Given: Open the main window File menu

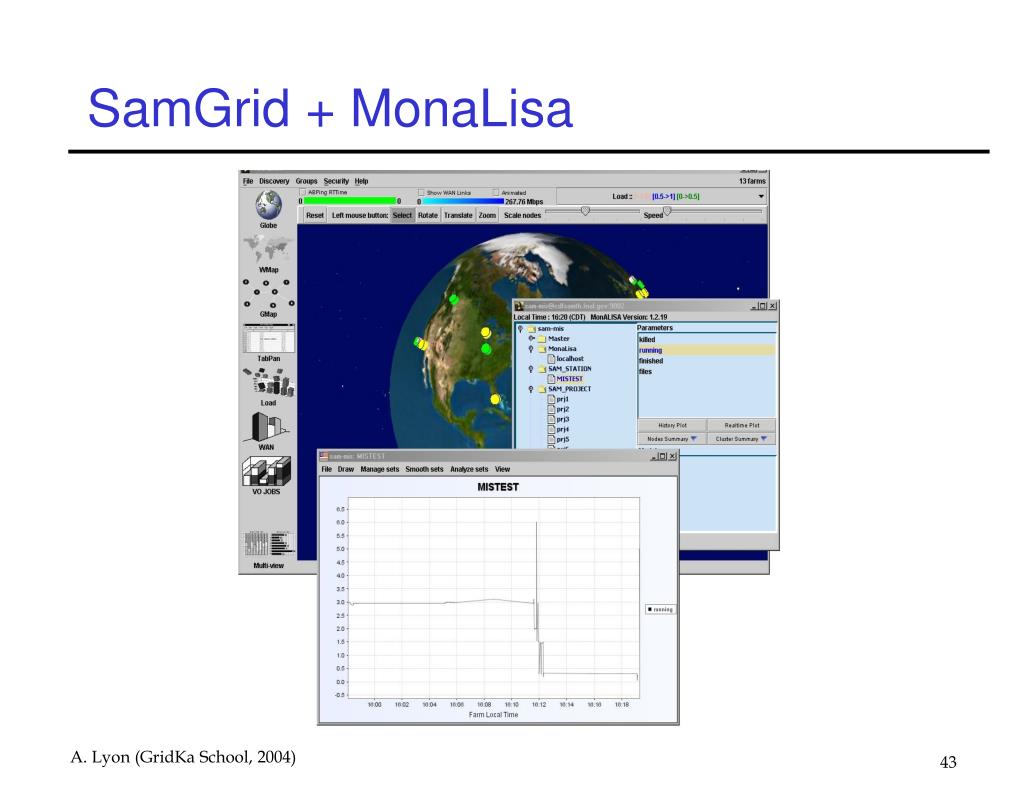Looking at the screenshot, I should 248,181.
